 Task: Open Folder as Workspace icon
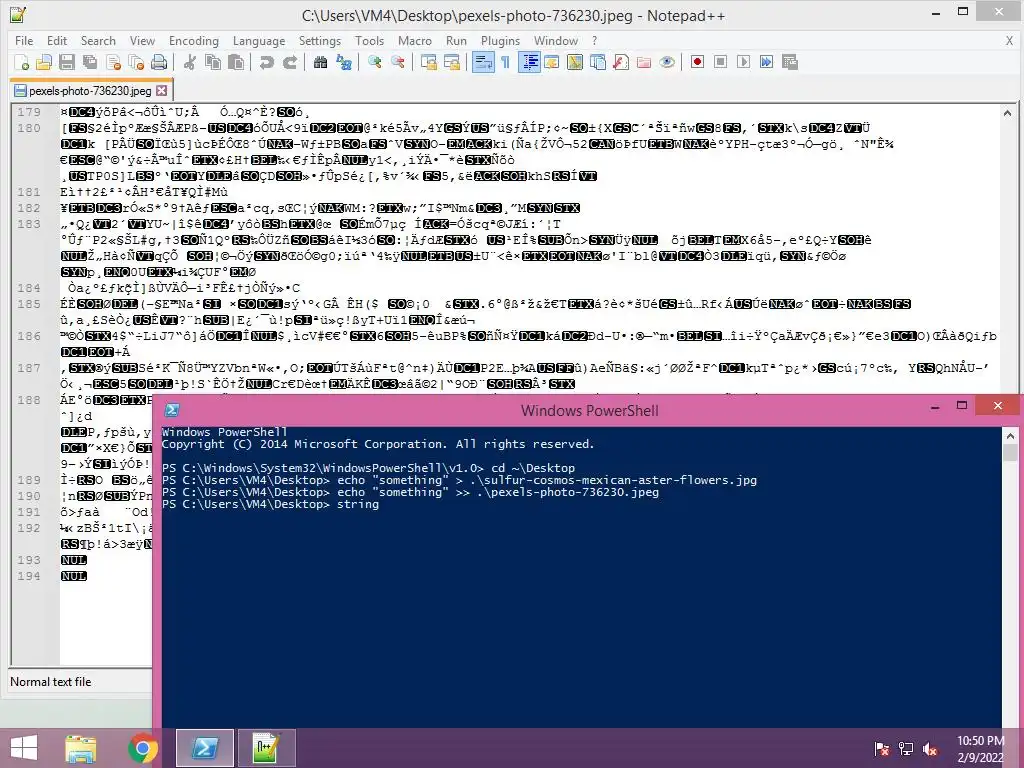[x=644, y=62]
